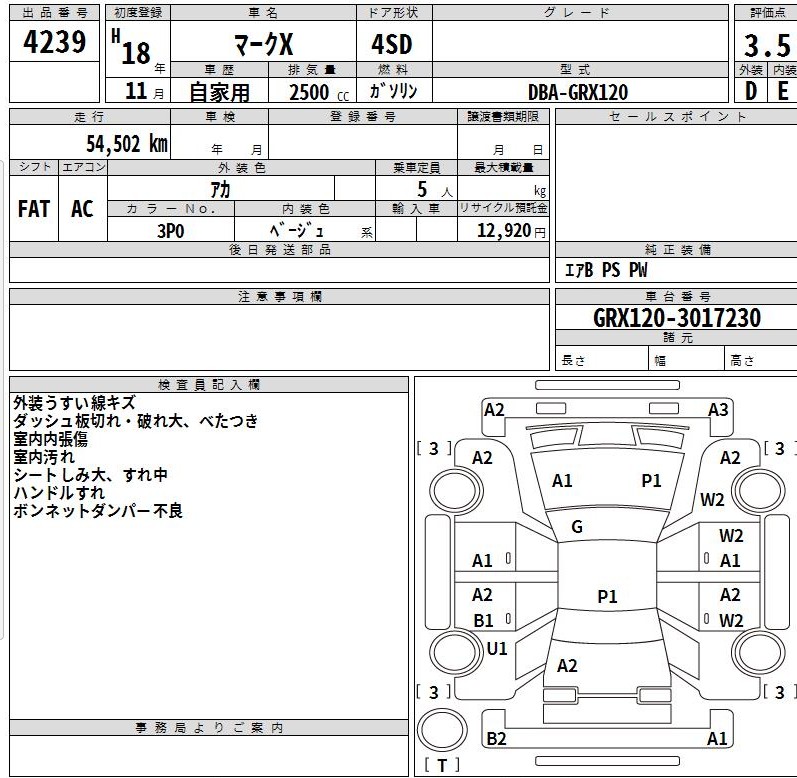Select car name マークX

pos(263,44)
